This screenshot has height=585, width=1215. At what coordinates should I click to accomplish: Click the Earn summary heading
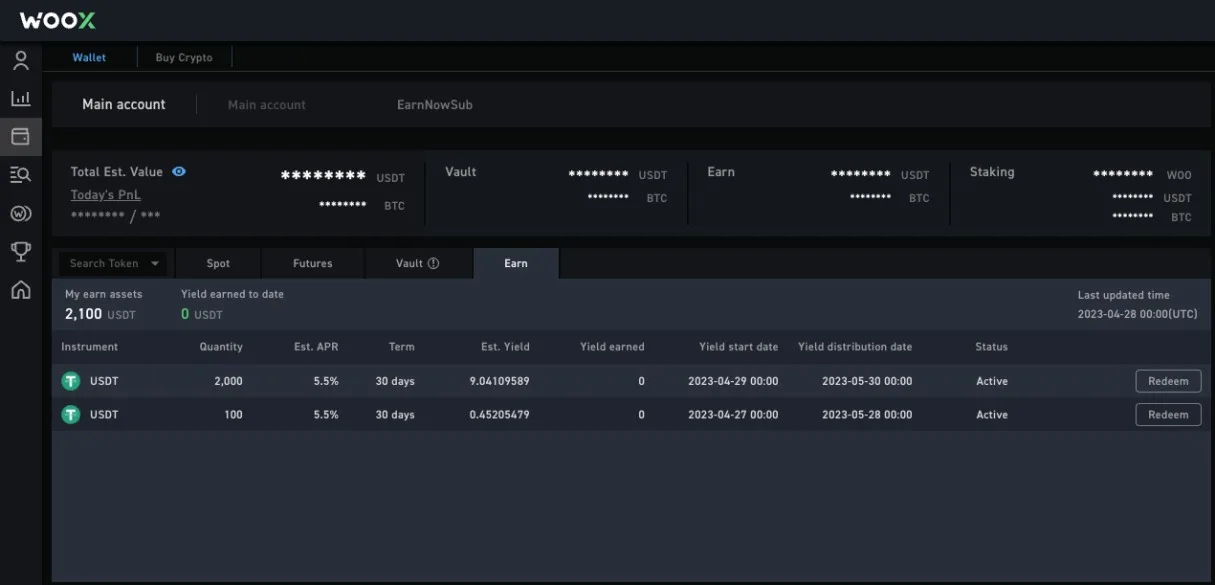[721, 172]
